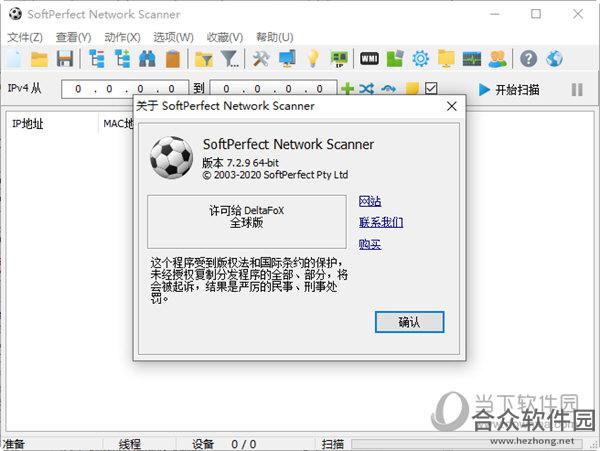Open the 收藏(V) menu
The image size is (600, 451).
[x=225, y=37]
